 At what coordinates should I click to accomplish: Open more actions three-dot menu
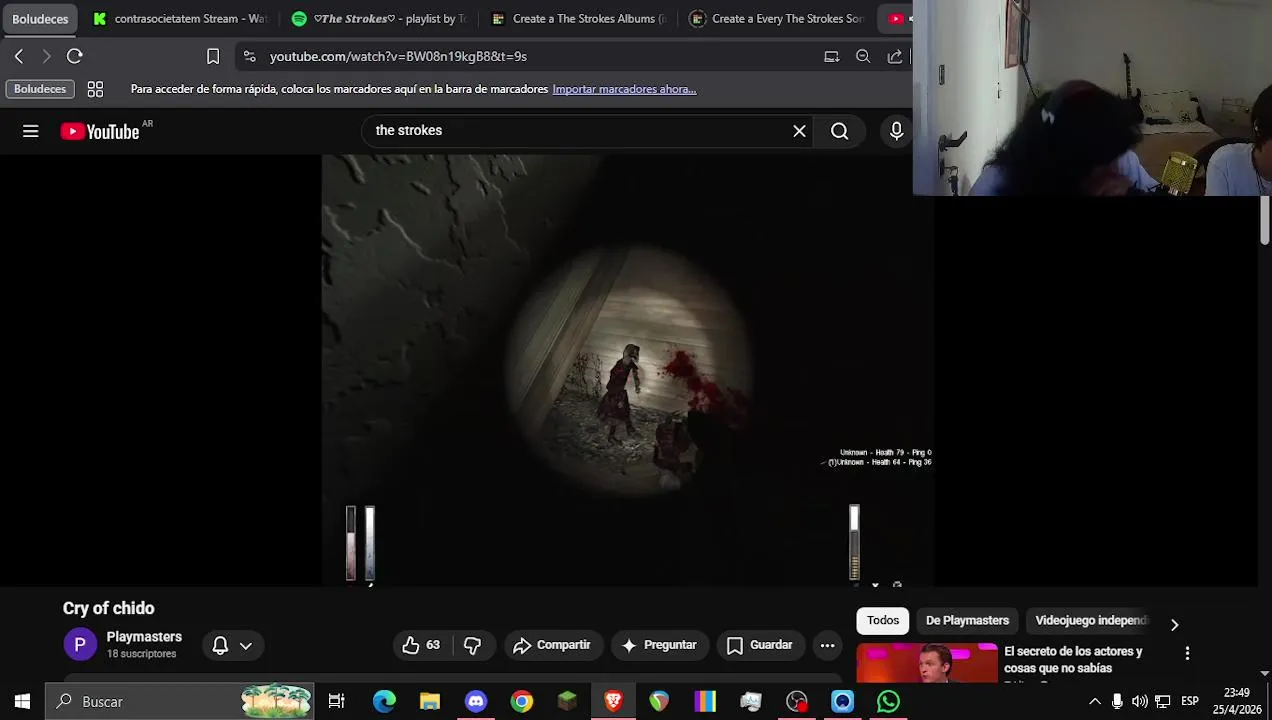827,645
